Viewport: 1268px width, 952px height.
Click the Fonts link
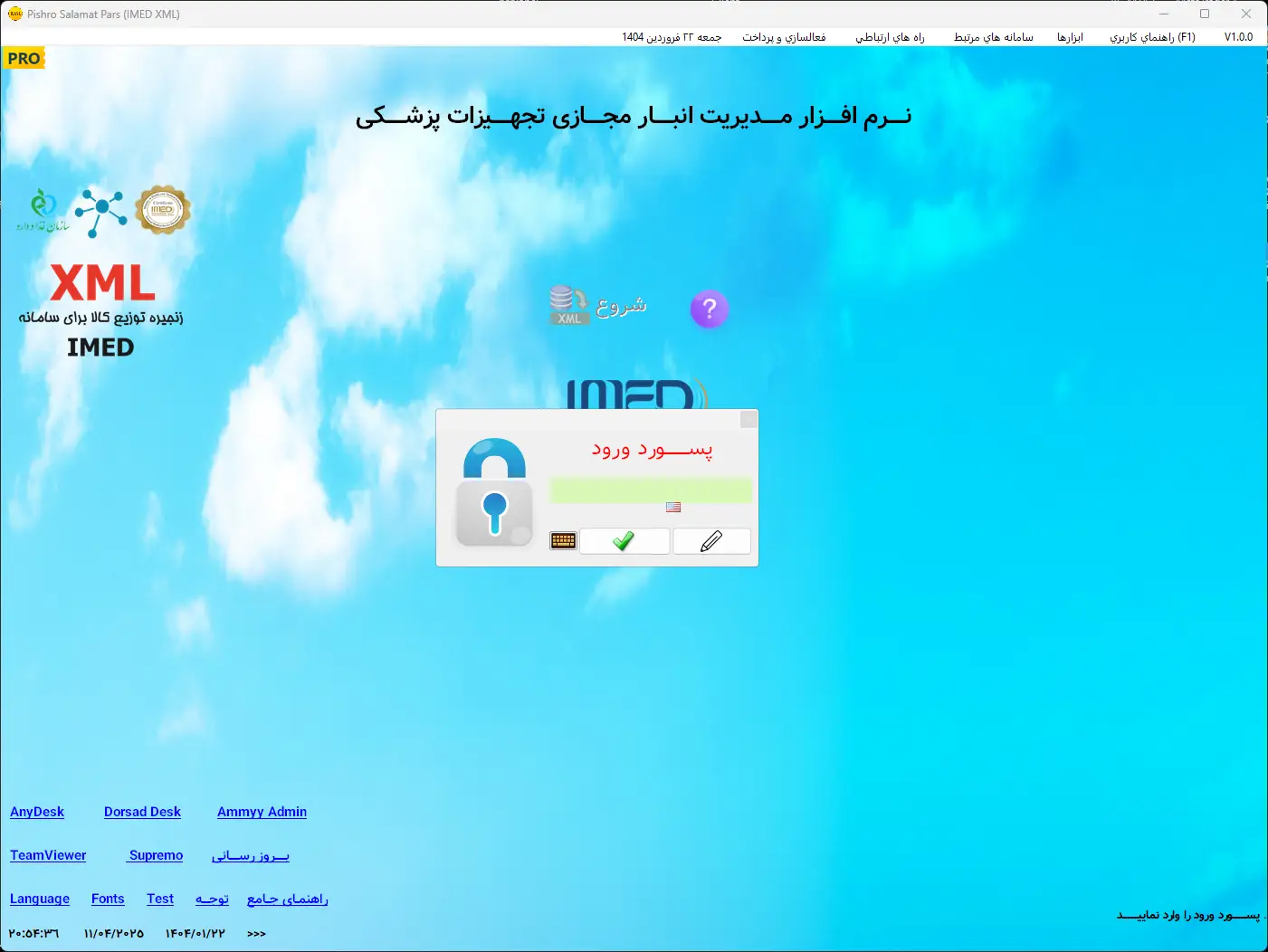(x=108, y=899)
